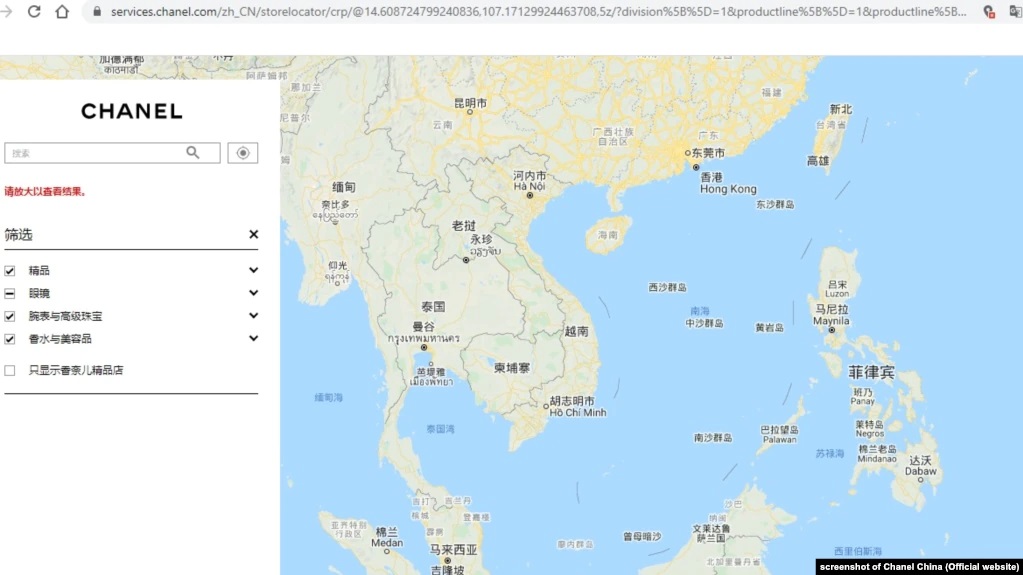Uncheck the 精品 filter checkbox

[x=10, y=270]
